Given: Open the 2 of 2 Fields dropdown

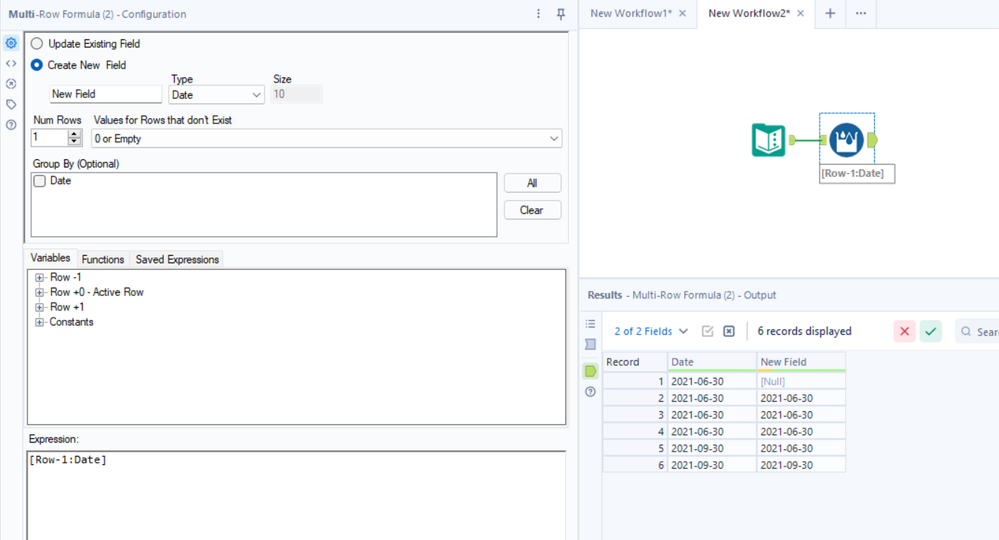Looking at the screenshot, I should pyautogui.click(x=650, y=331).
